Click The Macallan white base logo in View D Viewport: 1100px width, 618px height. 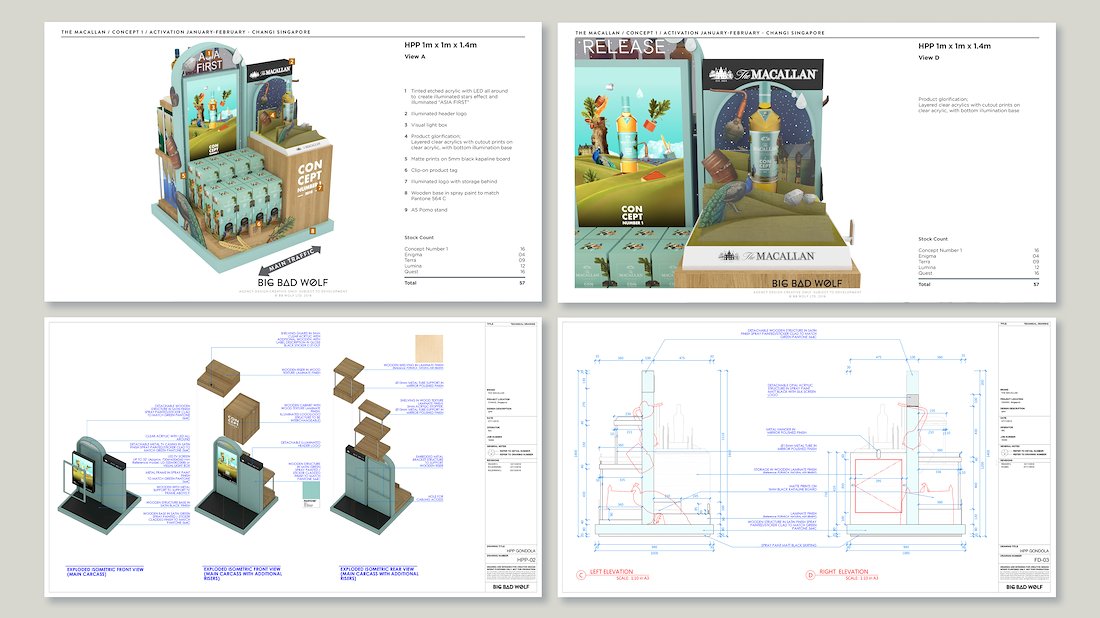point(766,256)
